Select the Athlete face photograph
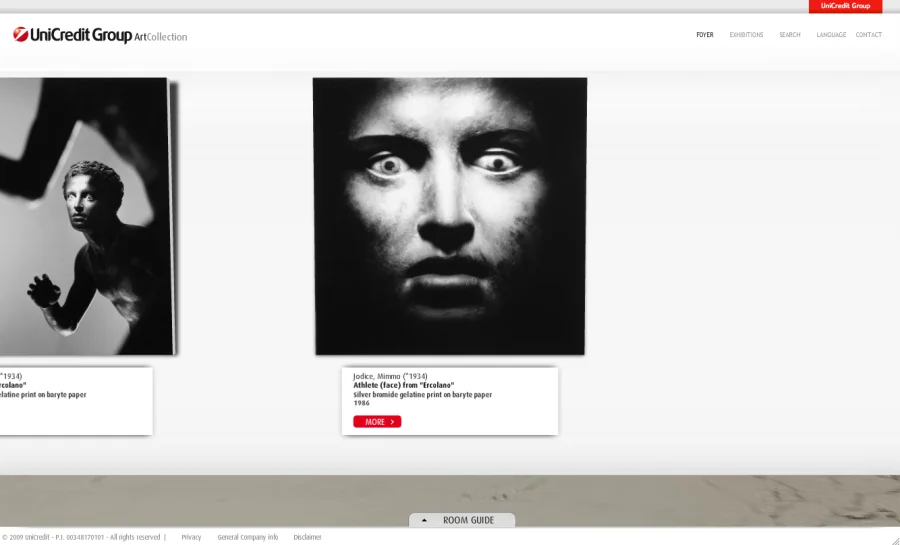Viewport: 900px width, 545px height. [x=449, y=216]
